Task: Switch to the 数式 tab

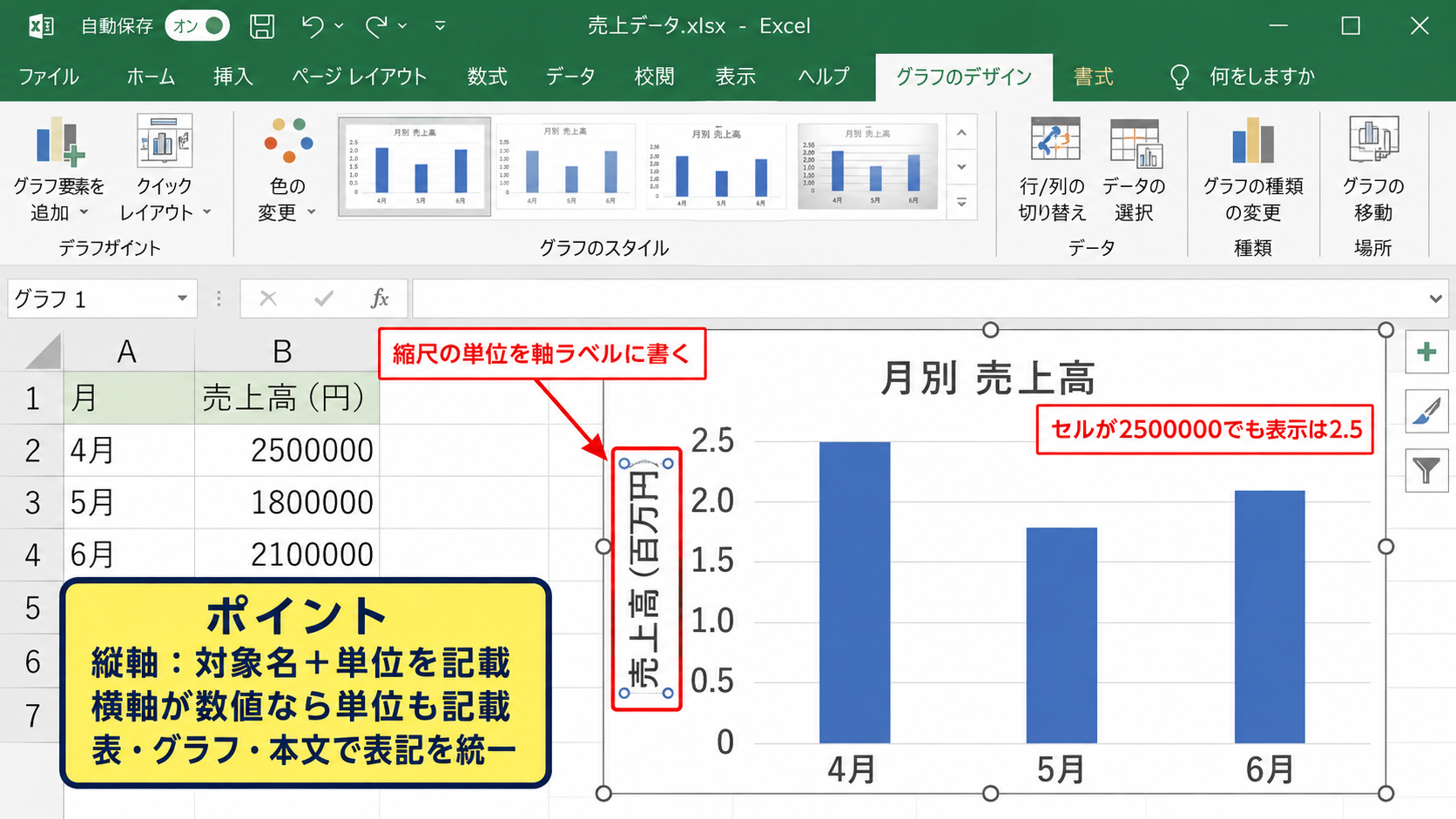Action: point(488,77)
